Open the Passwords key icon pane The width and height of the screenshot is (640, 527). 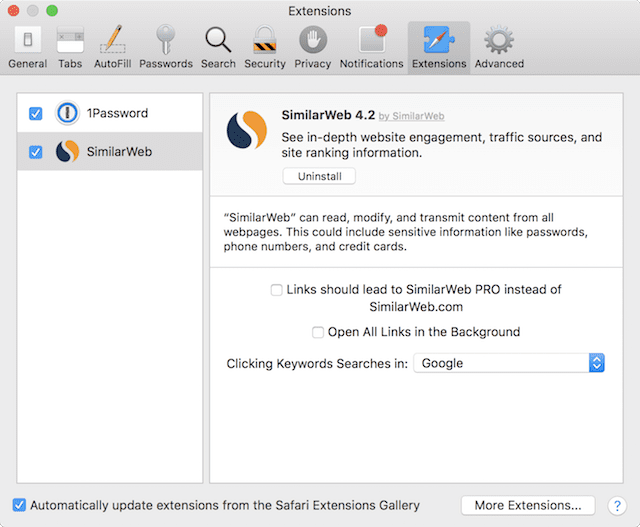(166, 46)
